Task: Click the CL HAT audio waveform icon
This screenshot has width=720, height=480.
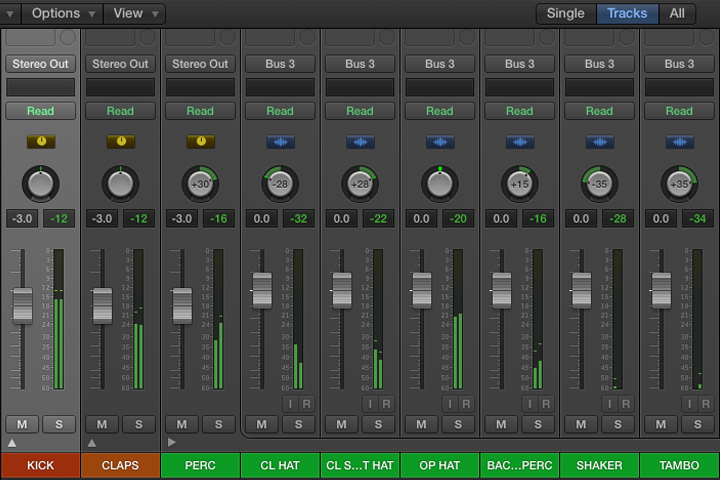Action: coord(281,142)
